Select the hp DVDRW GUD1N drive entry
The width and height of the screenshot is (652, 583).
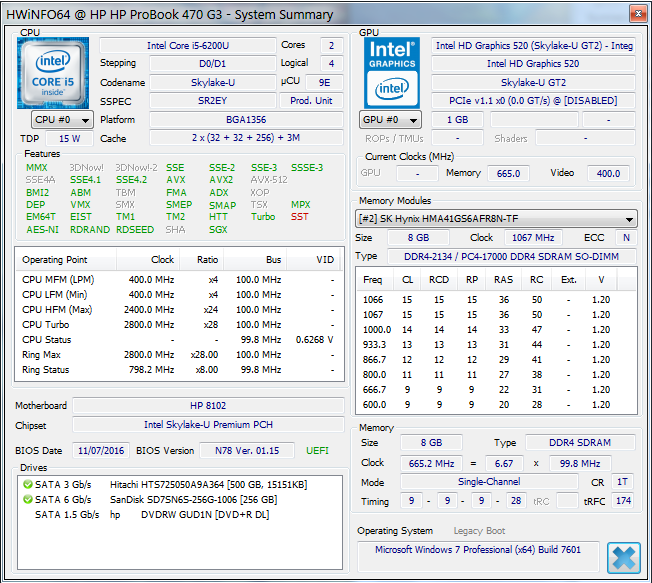tap(179, 514)
